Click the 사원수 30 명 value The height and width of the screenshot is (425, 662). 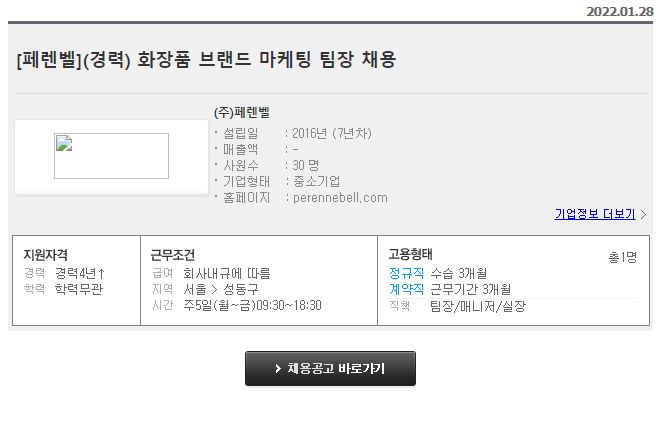click(x=305, y=165)
